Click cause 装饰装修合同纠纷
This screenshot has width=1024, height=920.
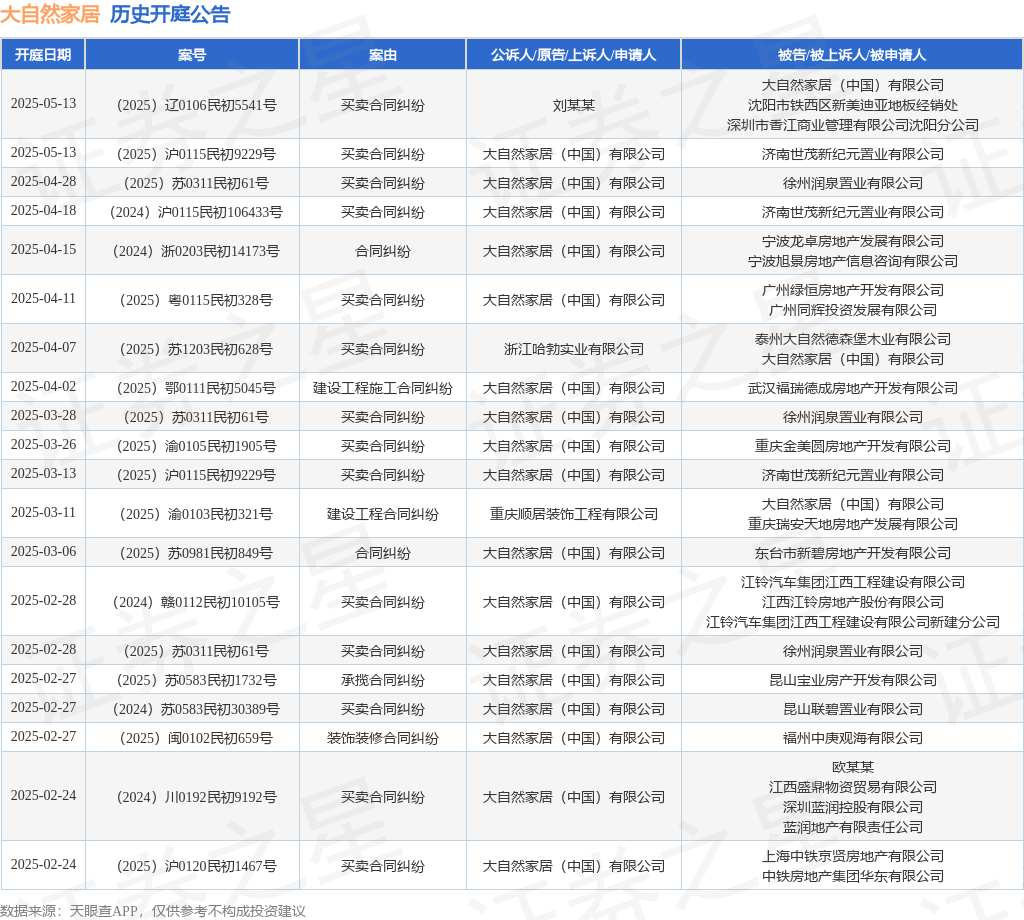(383, 738)
